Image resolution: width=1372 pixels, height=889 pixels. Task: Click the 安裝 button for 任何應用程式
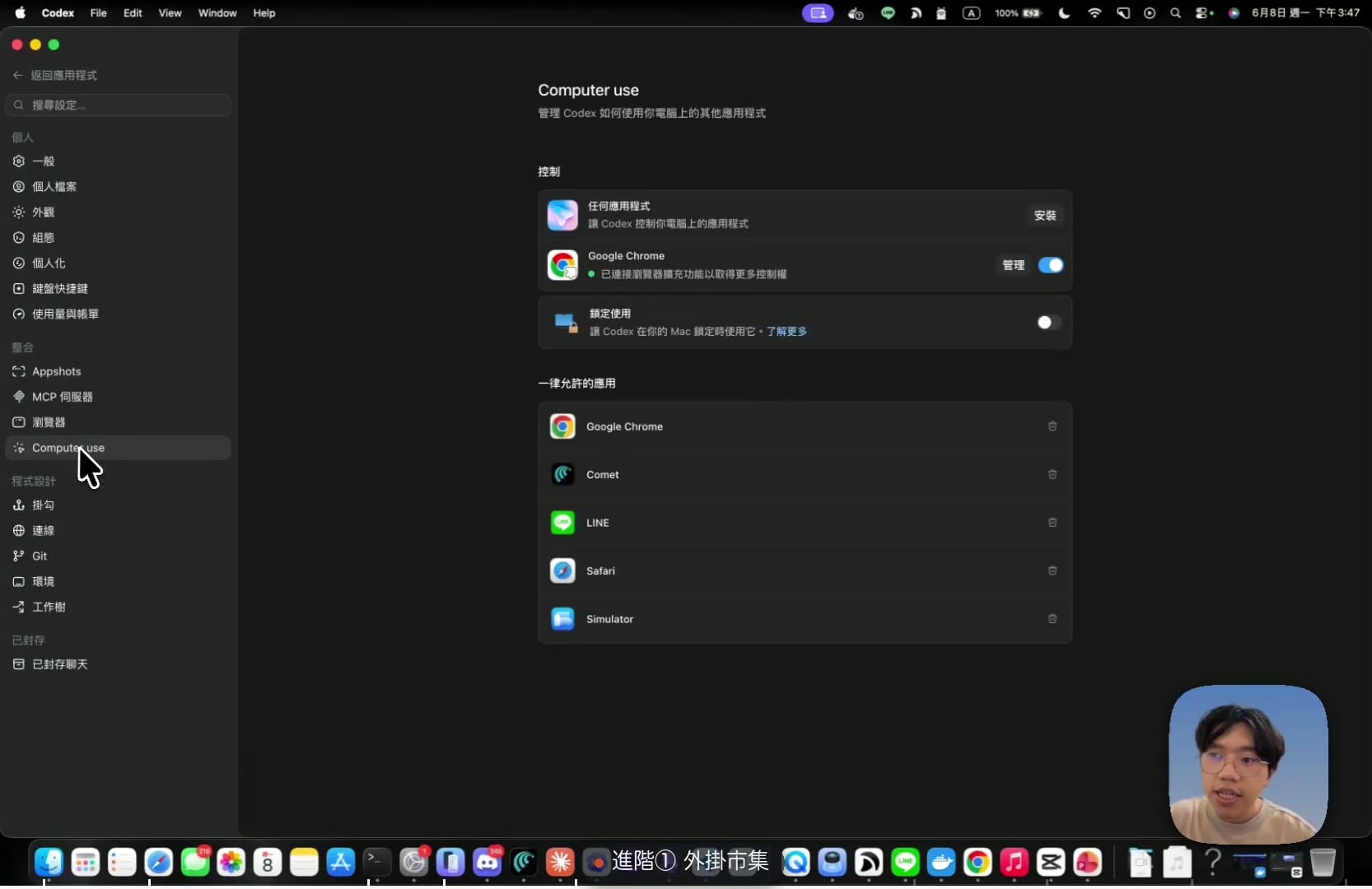[1045, 216]
